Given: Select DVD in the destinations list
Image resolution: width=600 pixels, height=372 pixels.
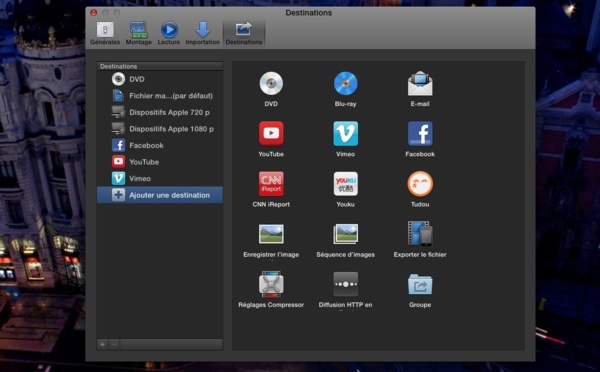Looking at the screenshot, I should pyautogui.click(x=160, y=79).
